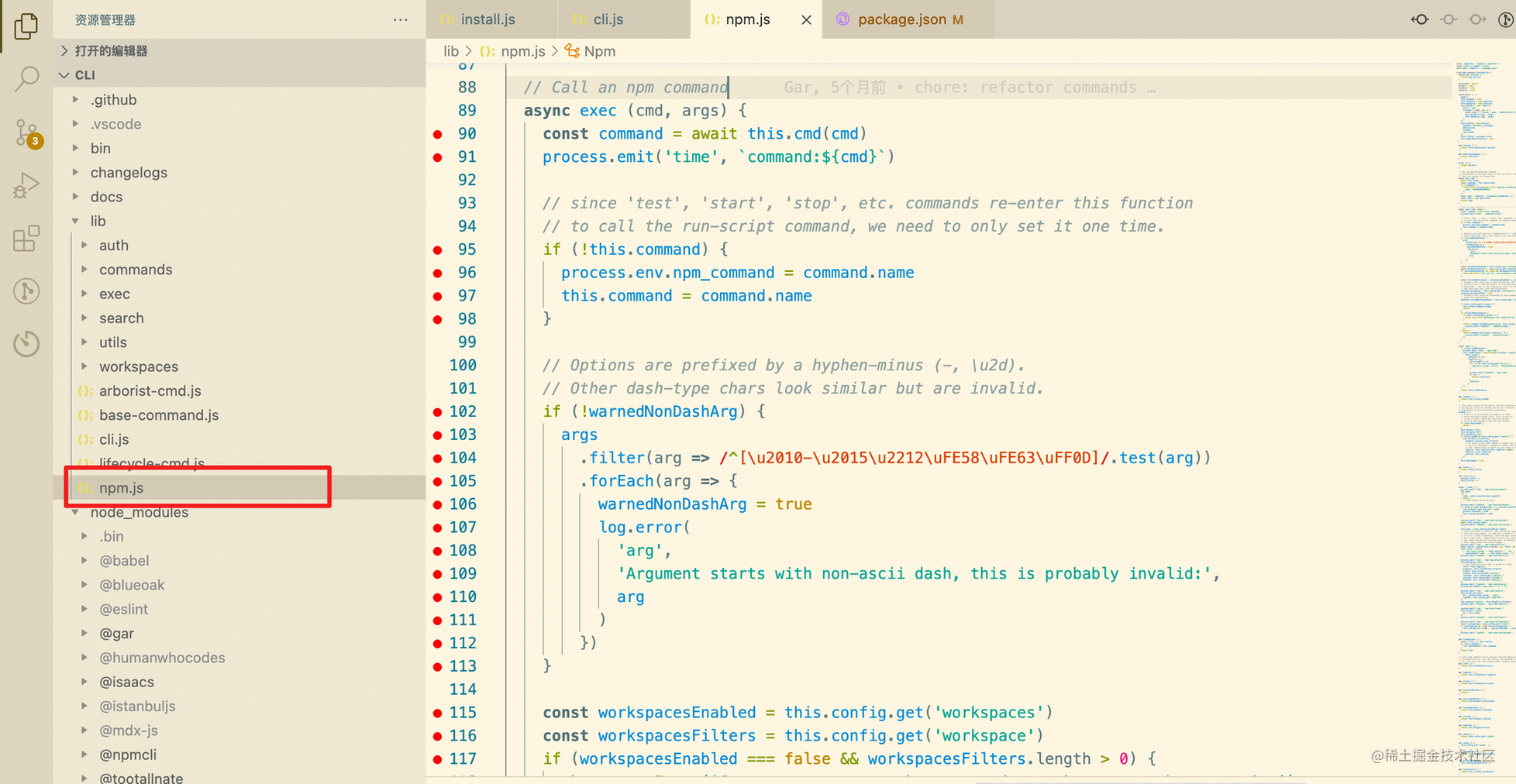The width and height of the screenshot is (1516, 784).
Task: Click the Npm class symbol icon in breadcrumb
Action: 572,51
